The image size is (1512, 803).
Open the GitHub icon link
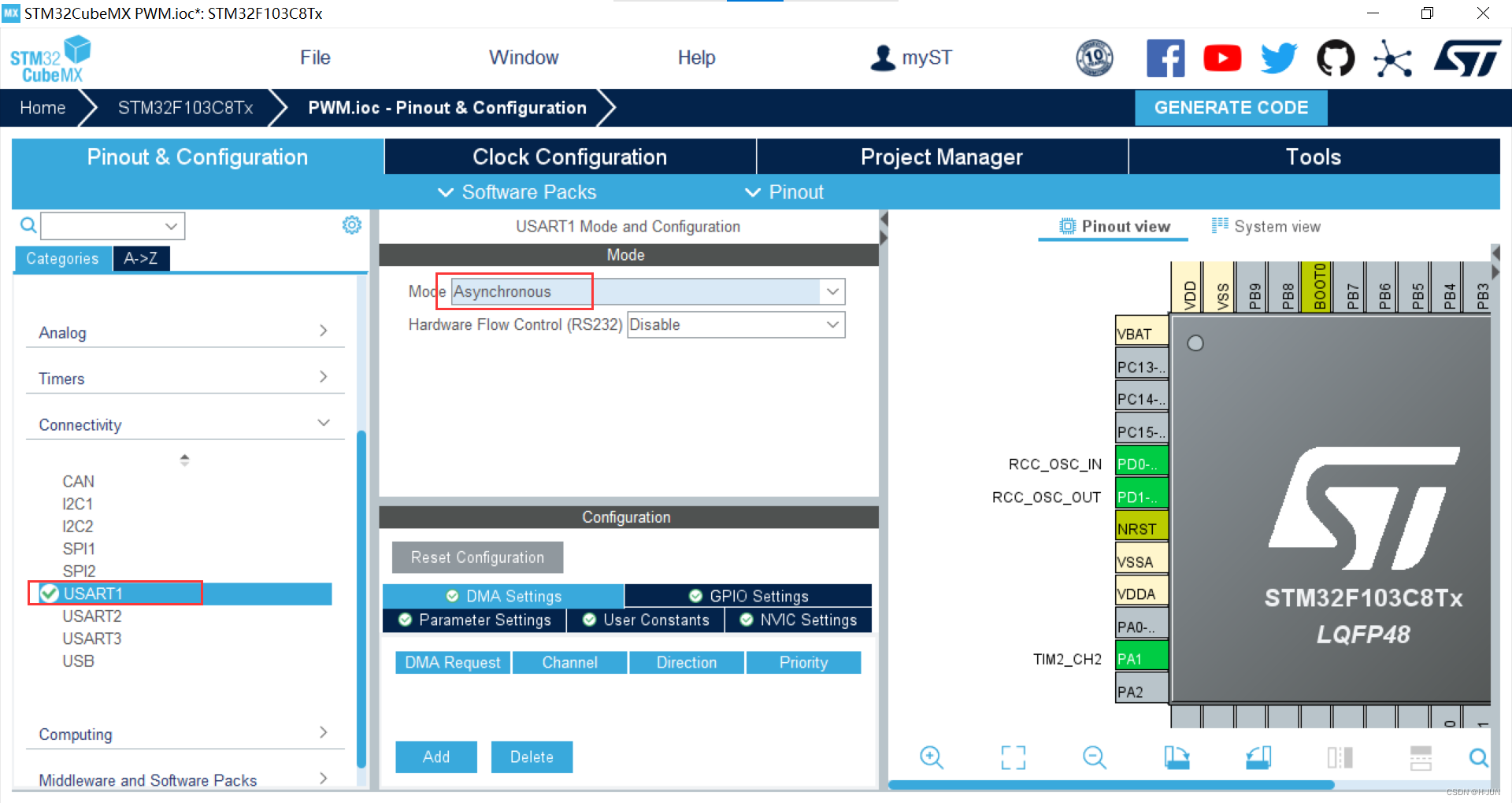pos(1336,58)
